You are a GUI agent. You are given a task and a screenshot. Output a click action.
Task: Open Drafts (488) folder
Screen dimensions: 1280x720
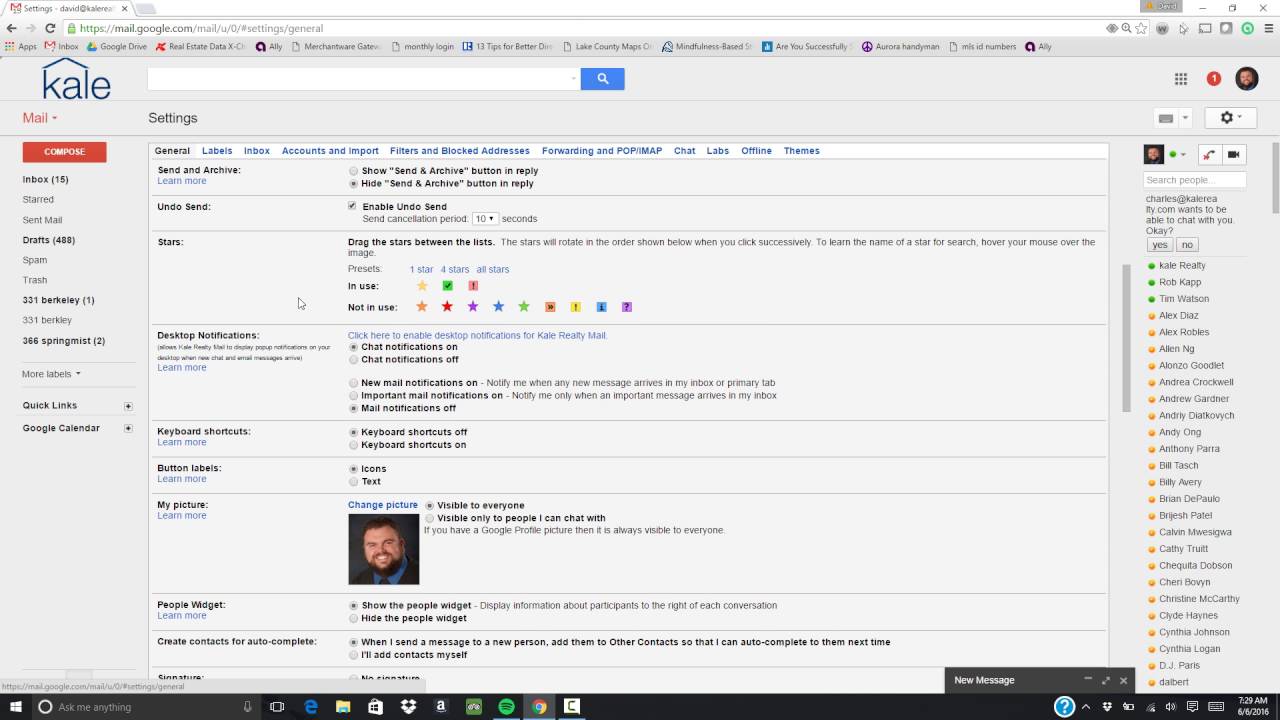[x=49, y=240]
